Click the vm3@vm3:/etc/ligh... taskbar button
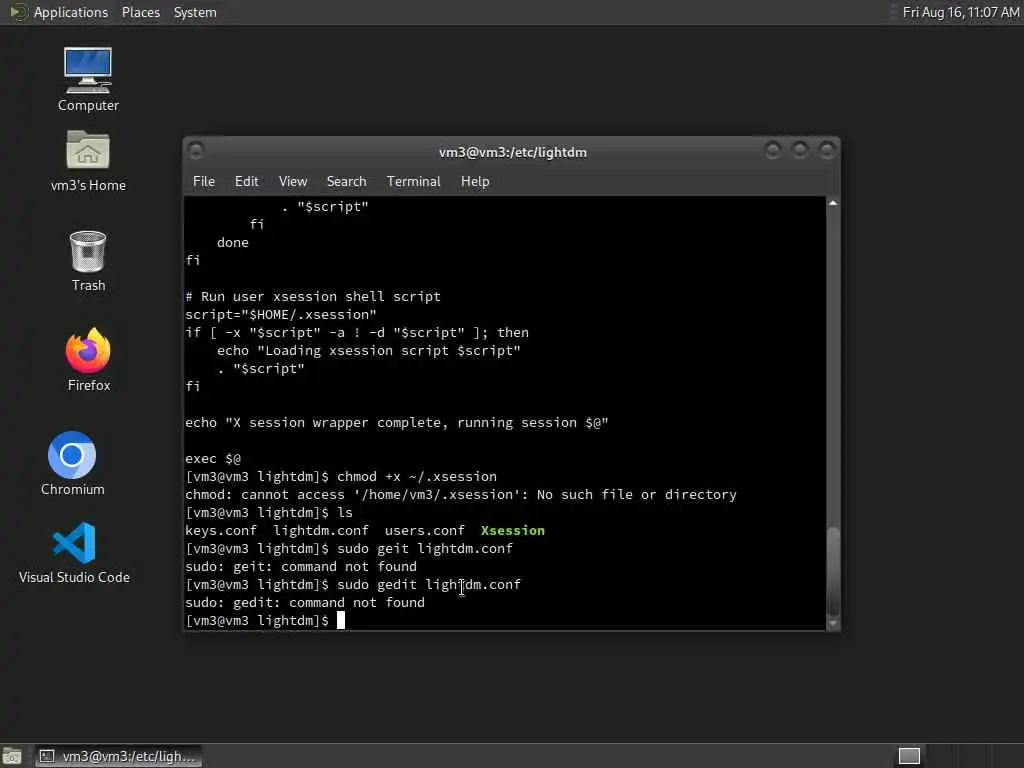Viewport: 1024px width, 768px height. coord(119,756)
